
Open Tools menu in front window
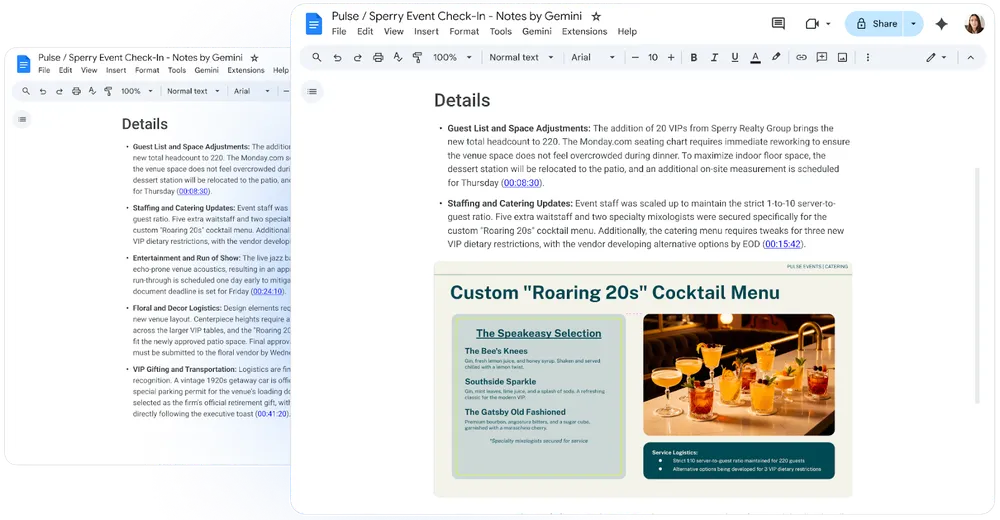pyautogui.click(x=501, y=31)
